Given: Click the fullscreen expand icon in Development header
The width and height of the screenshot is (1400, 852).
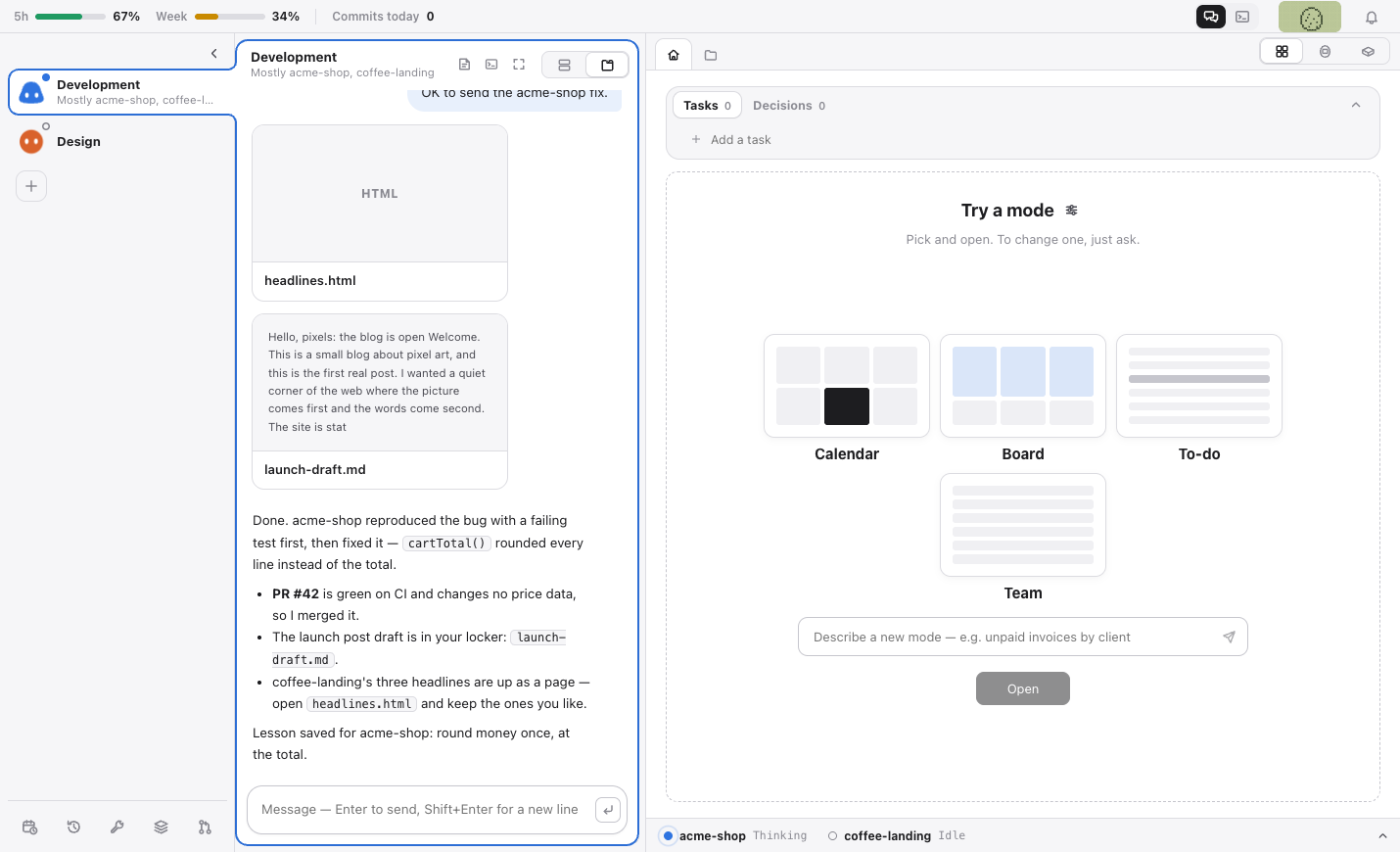Looking at the screenshot, I should [x=519, y=65].
